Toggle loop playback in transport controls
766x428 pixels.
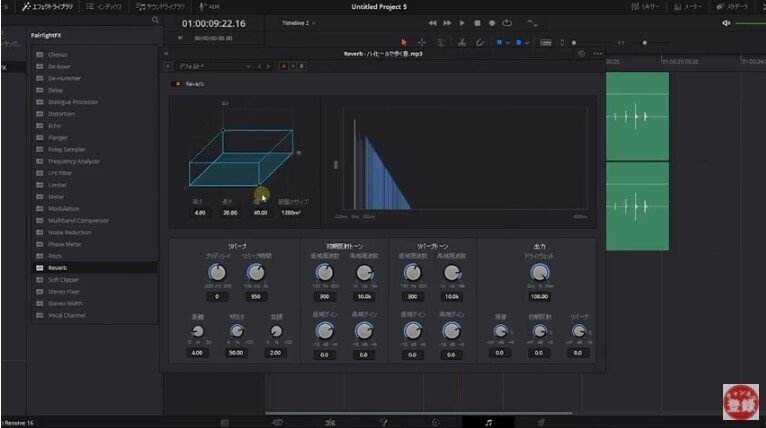click(507, 22)
